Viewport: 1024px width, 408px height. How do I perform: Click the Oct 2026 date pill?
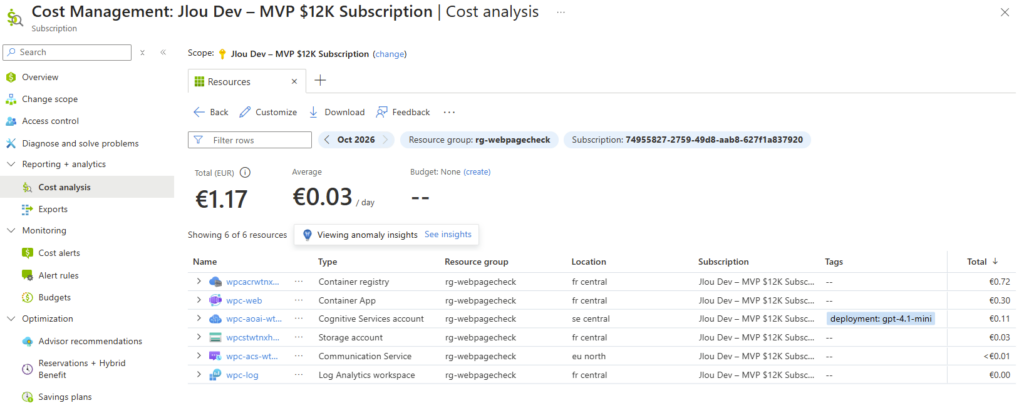tap(356, 140)
